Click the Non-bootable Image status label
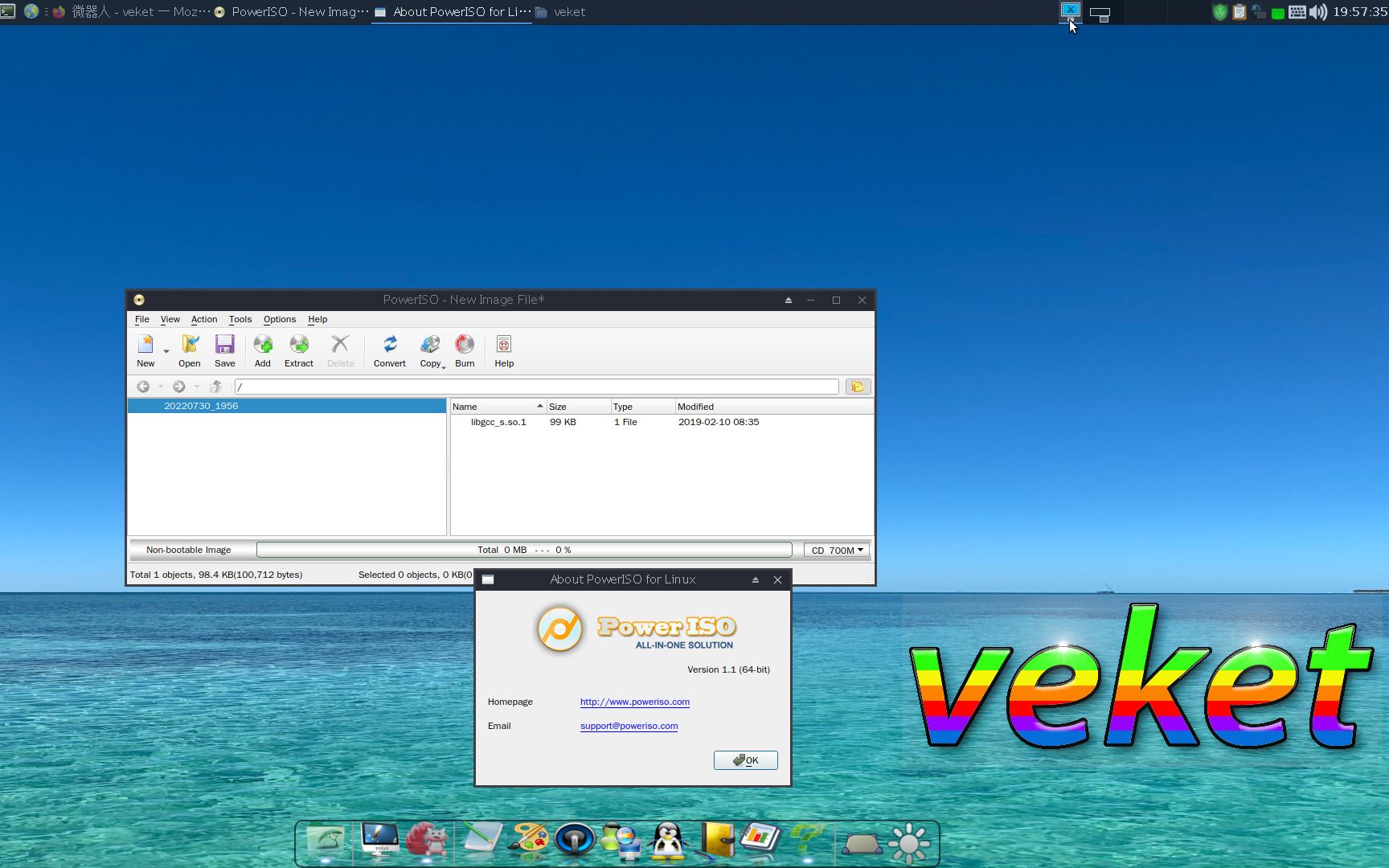The height and width of the screenshot is (868, 1389). [x=189, y=550]
